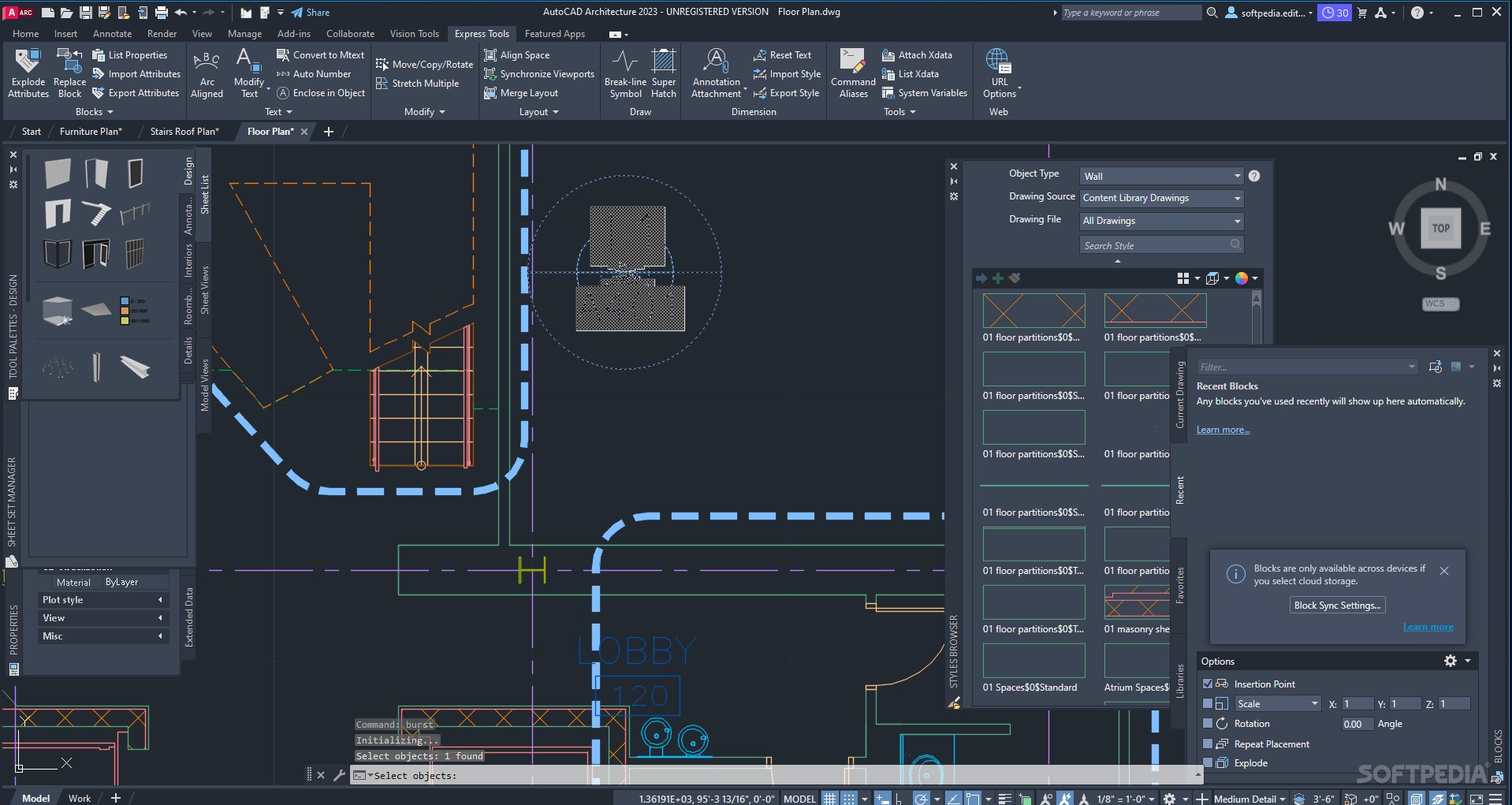Select 01 Spaces$0$Standard style thumbnail
The height and width of the screenshot is (805, 1512).
coord(1033,661)
